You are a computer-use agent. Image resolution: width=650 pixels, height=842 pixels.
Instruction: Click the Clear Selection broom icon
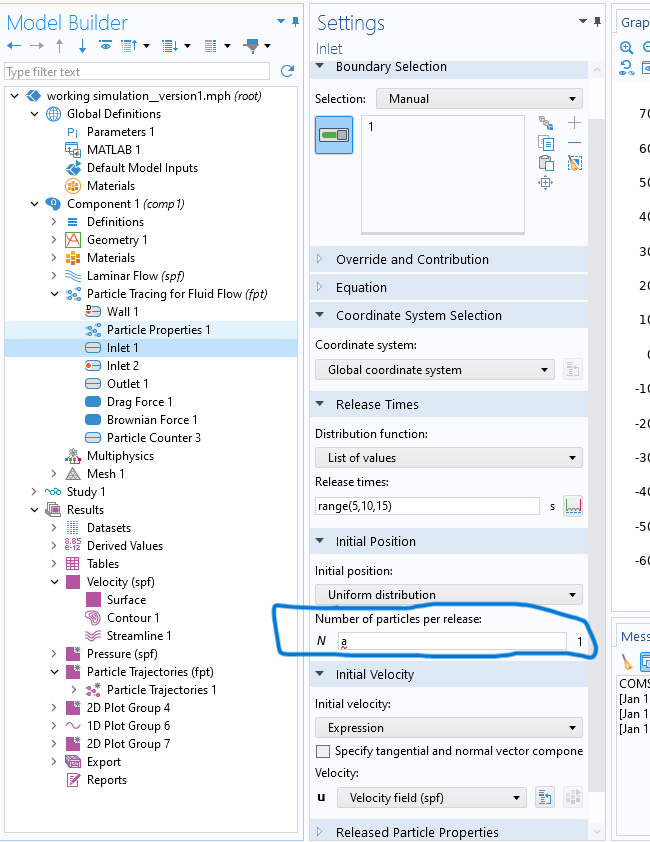click(575, 163)
